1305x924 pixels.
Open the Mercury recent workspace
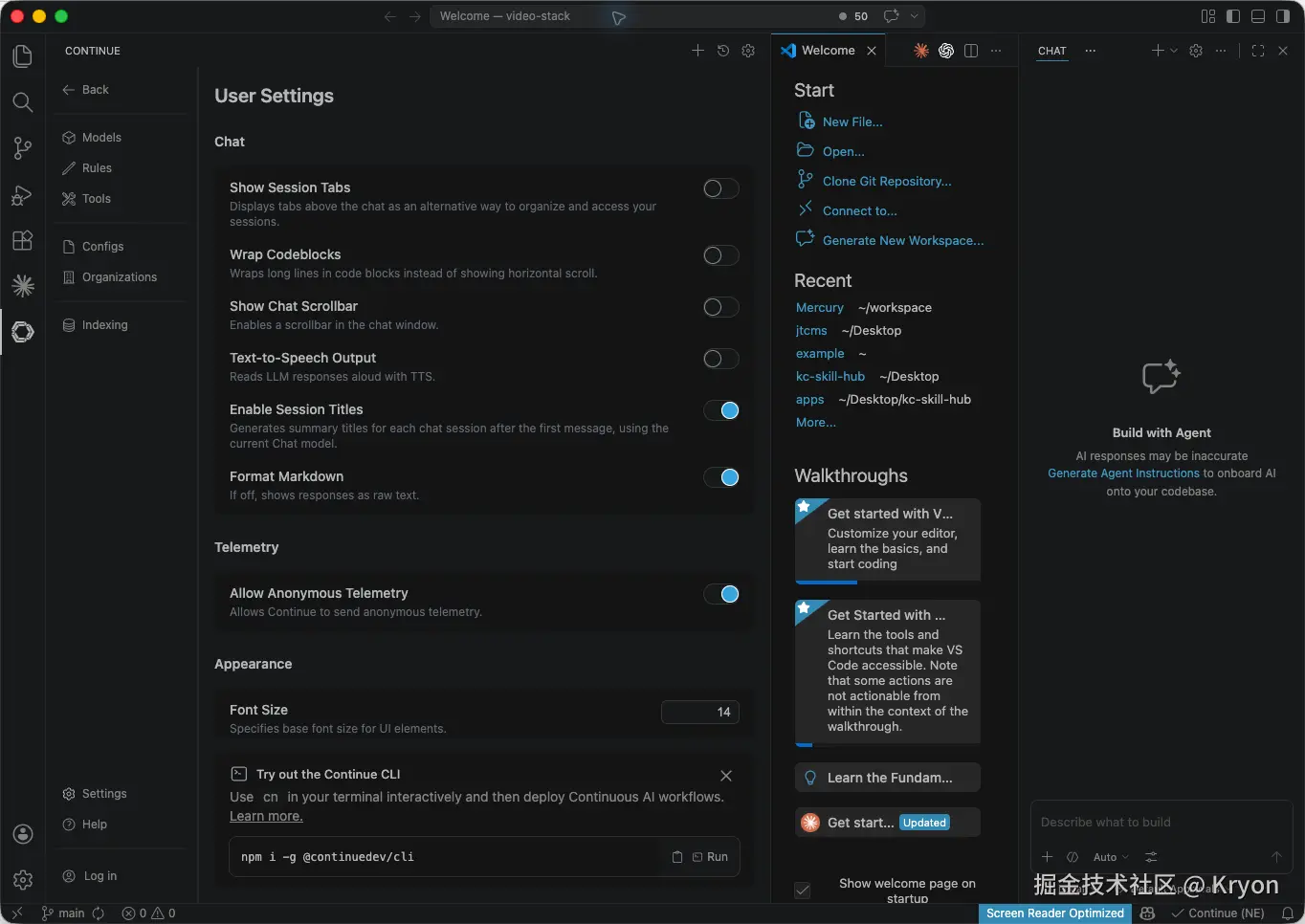(x=820, y=308)
